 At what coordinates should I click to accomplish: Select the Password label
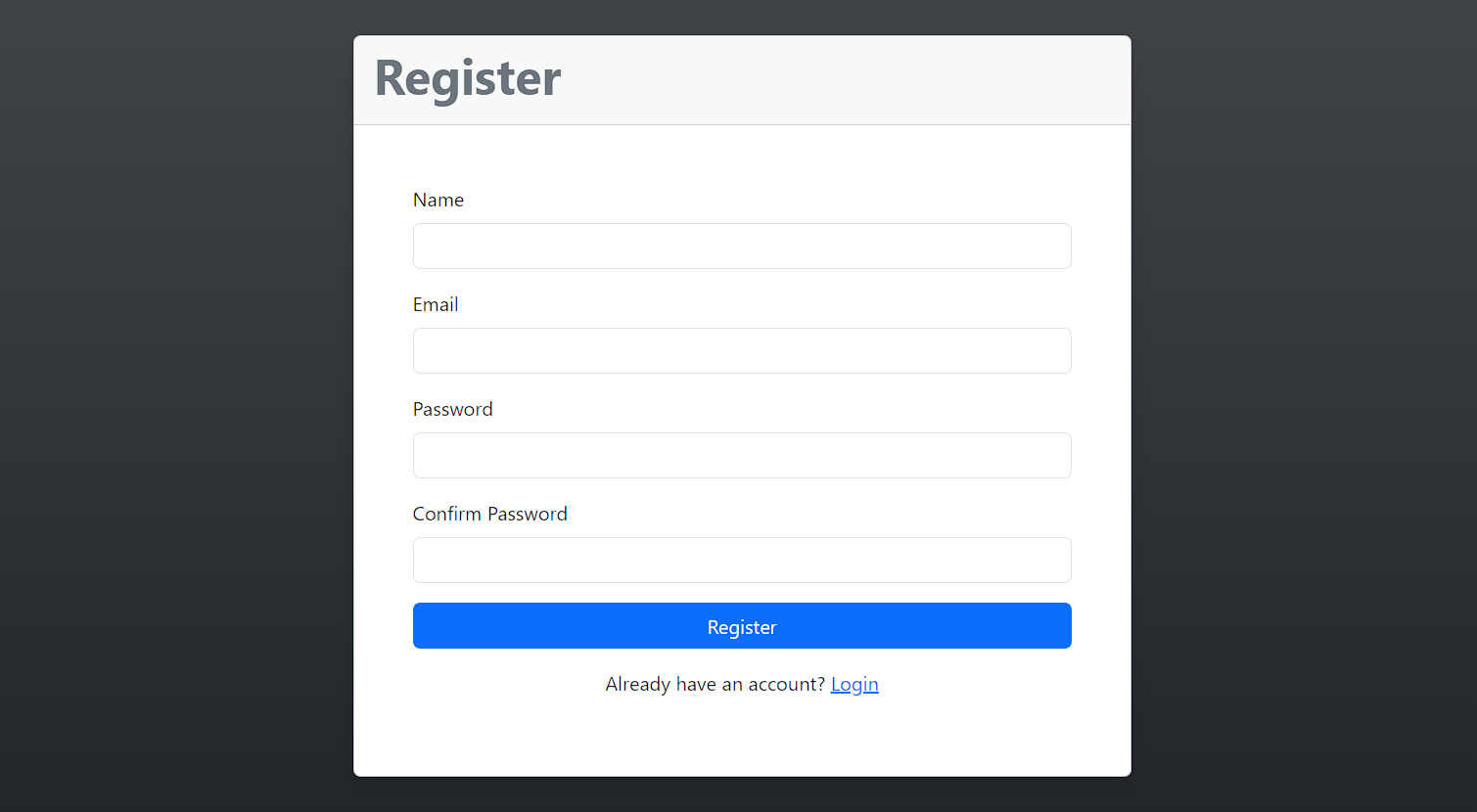coord(452,409)
